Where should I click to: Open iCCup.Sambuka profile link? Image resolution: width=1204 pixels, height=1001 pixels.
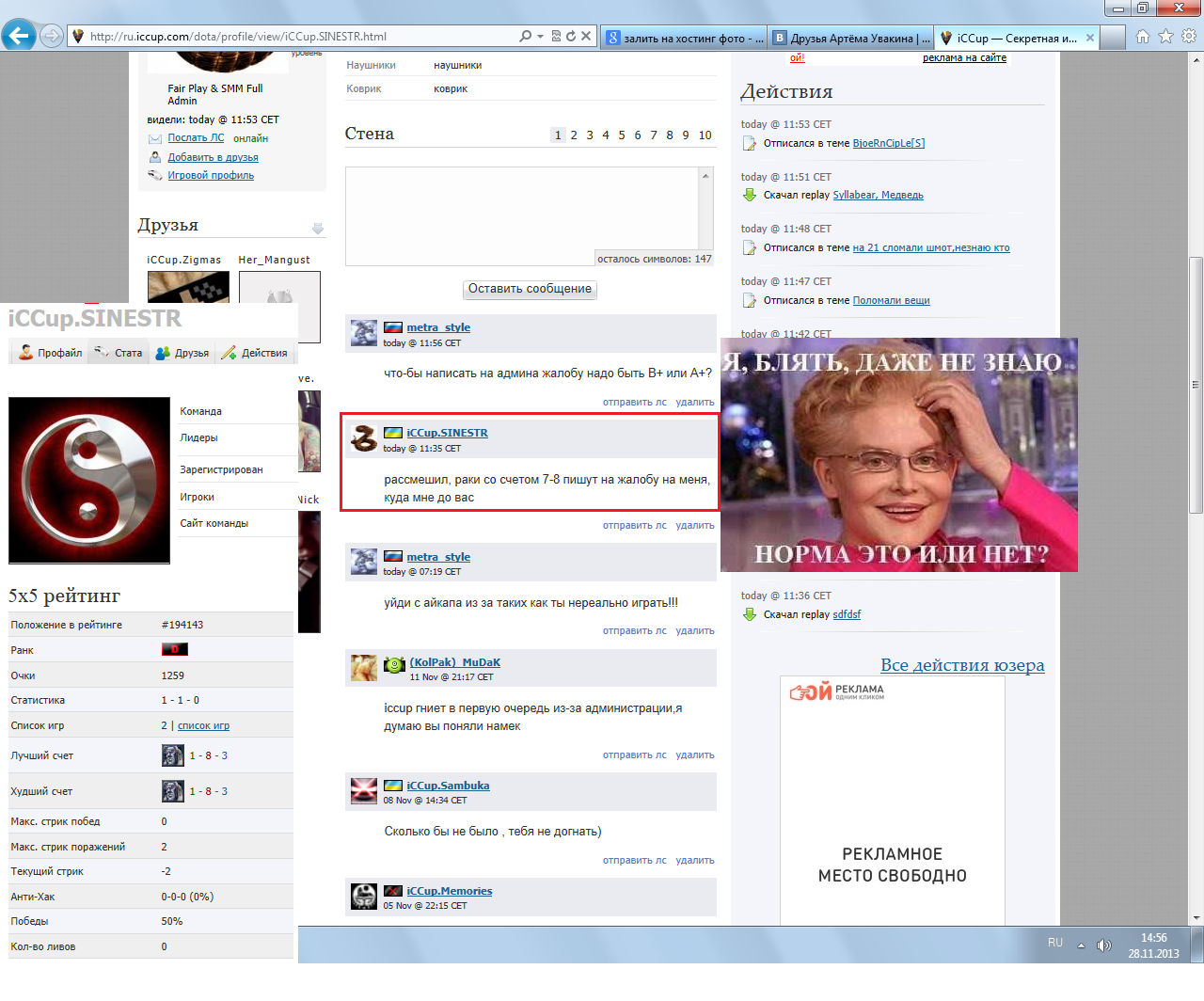448,786
